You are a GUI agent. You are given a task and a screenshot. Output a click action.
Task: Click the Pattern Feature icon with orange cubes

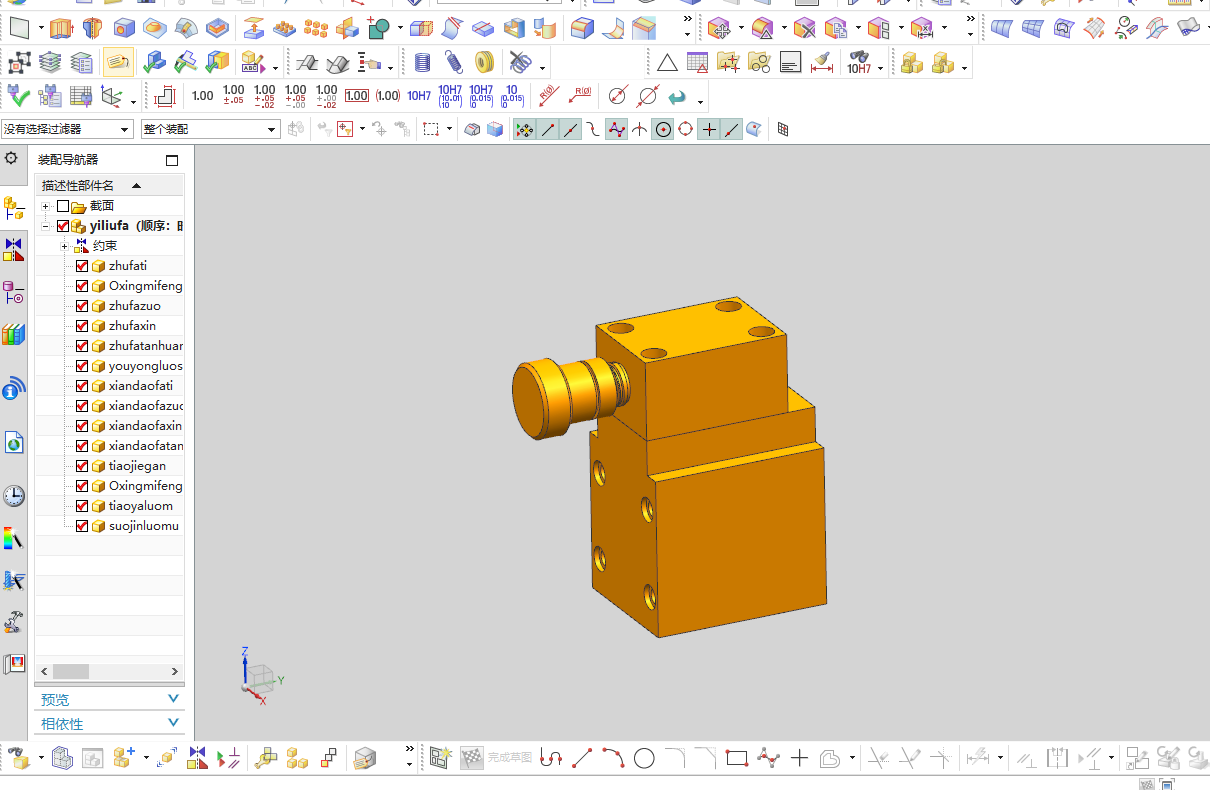(x=316, y=28)
